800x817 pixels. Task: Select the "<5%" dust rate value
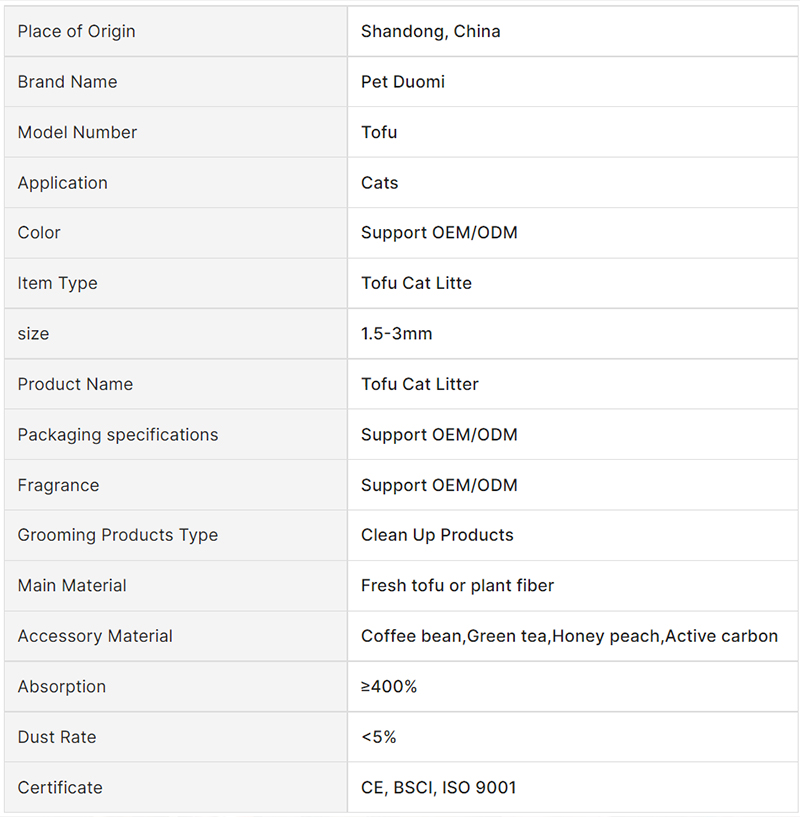[x=378, y=737]
